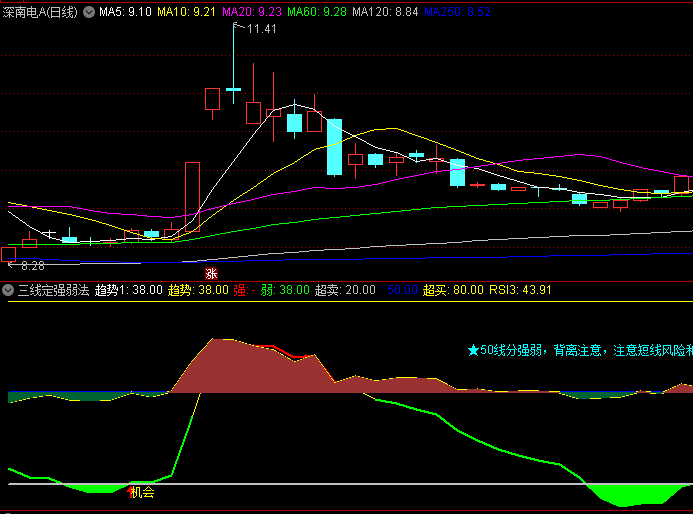
Task: Click the 11.41 high price marker
Action: (261, 28)
